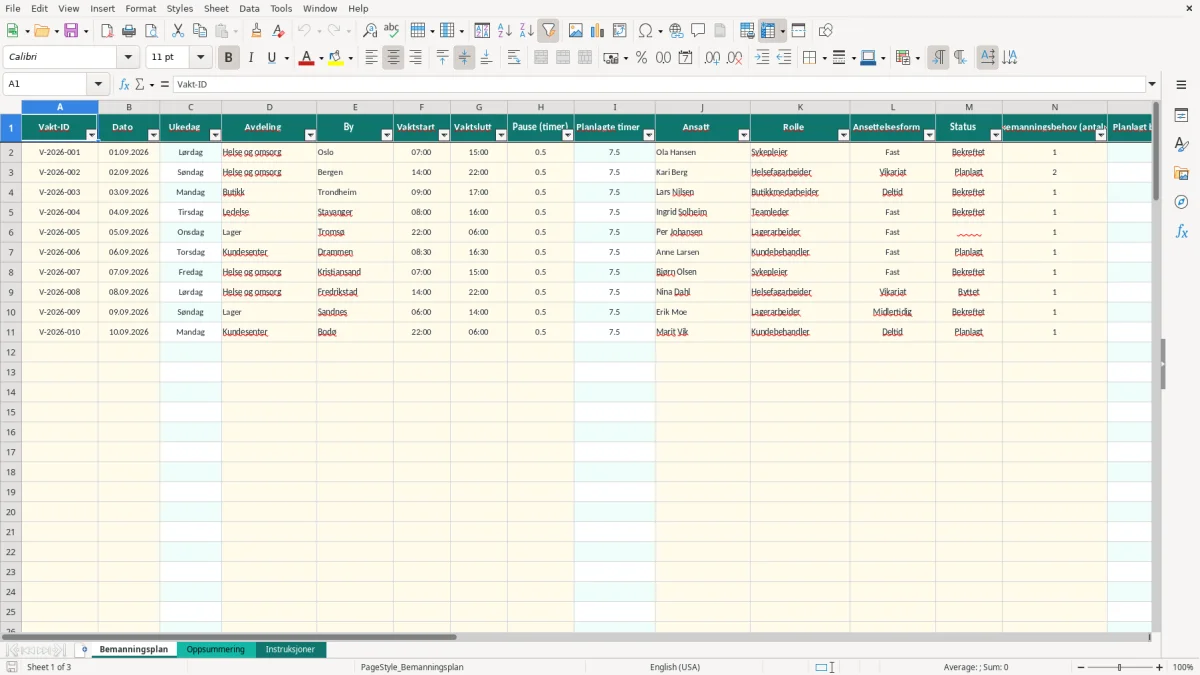1200x675 pixels.
Task: Insert Special Character omega icon
Action: tap(645, 31)
